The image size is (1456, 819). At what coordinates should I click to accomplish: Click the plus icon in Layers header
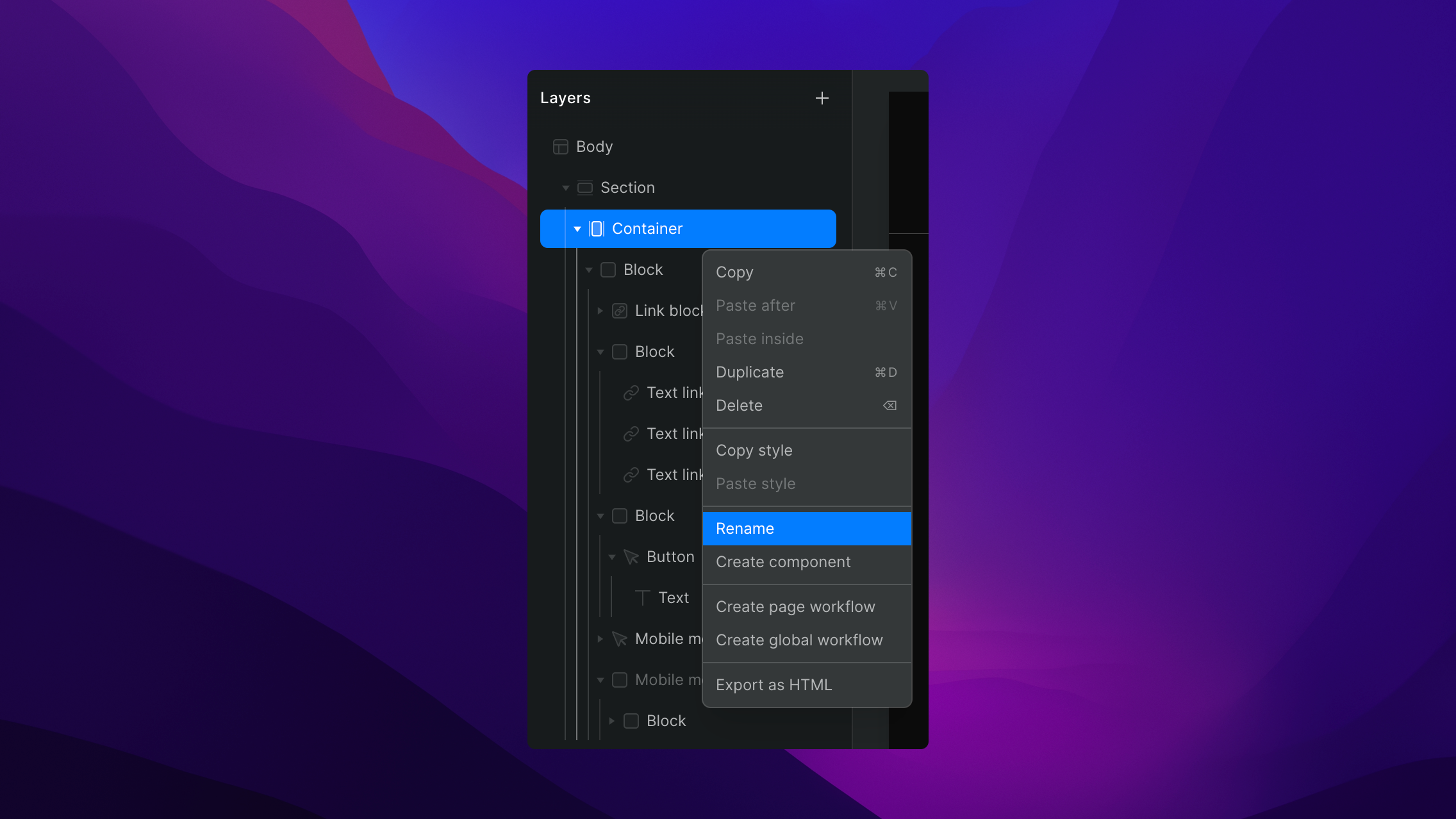(822, 98)
